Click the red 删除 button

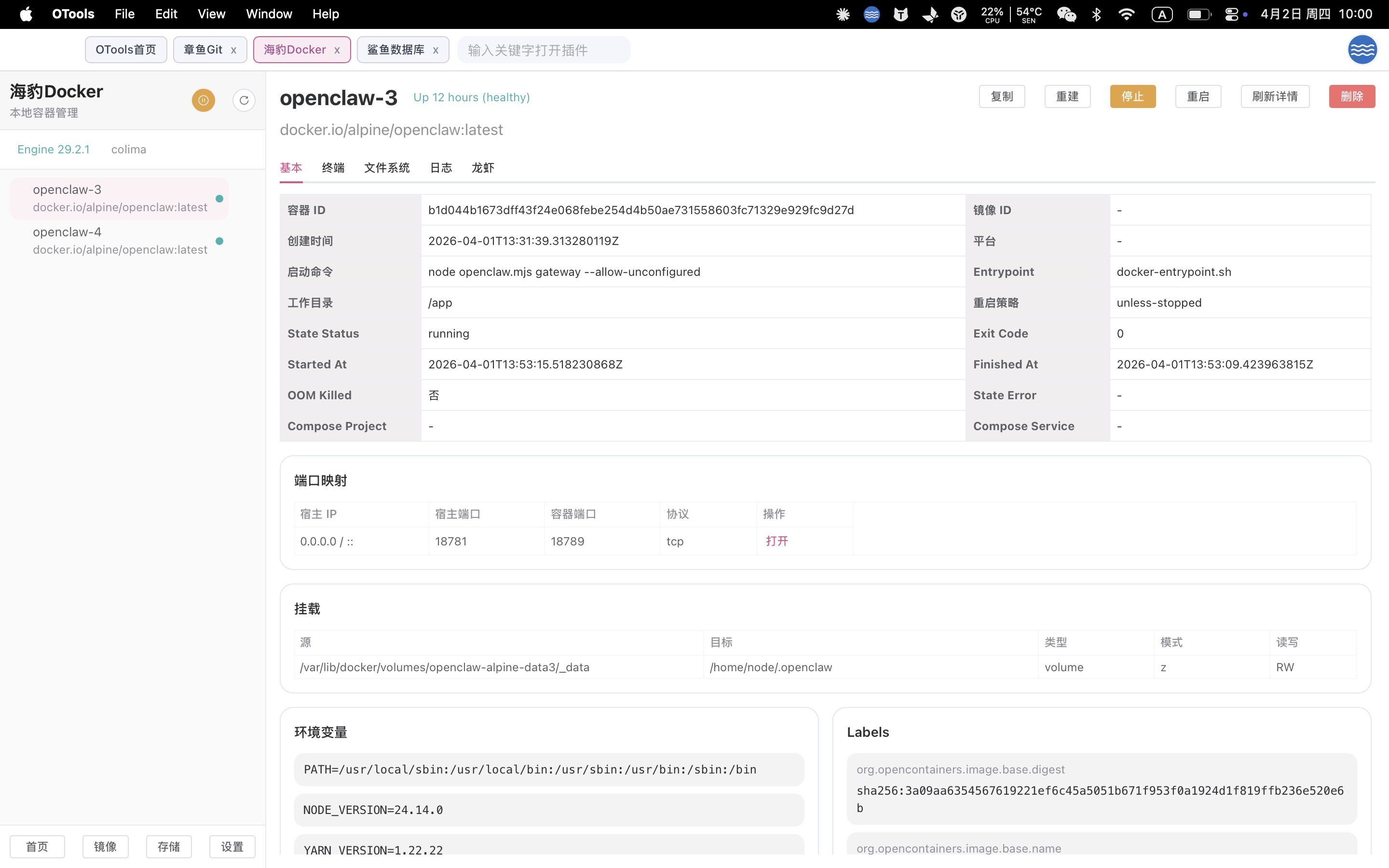(x=1351, y=96)
